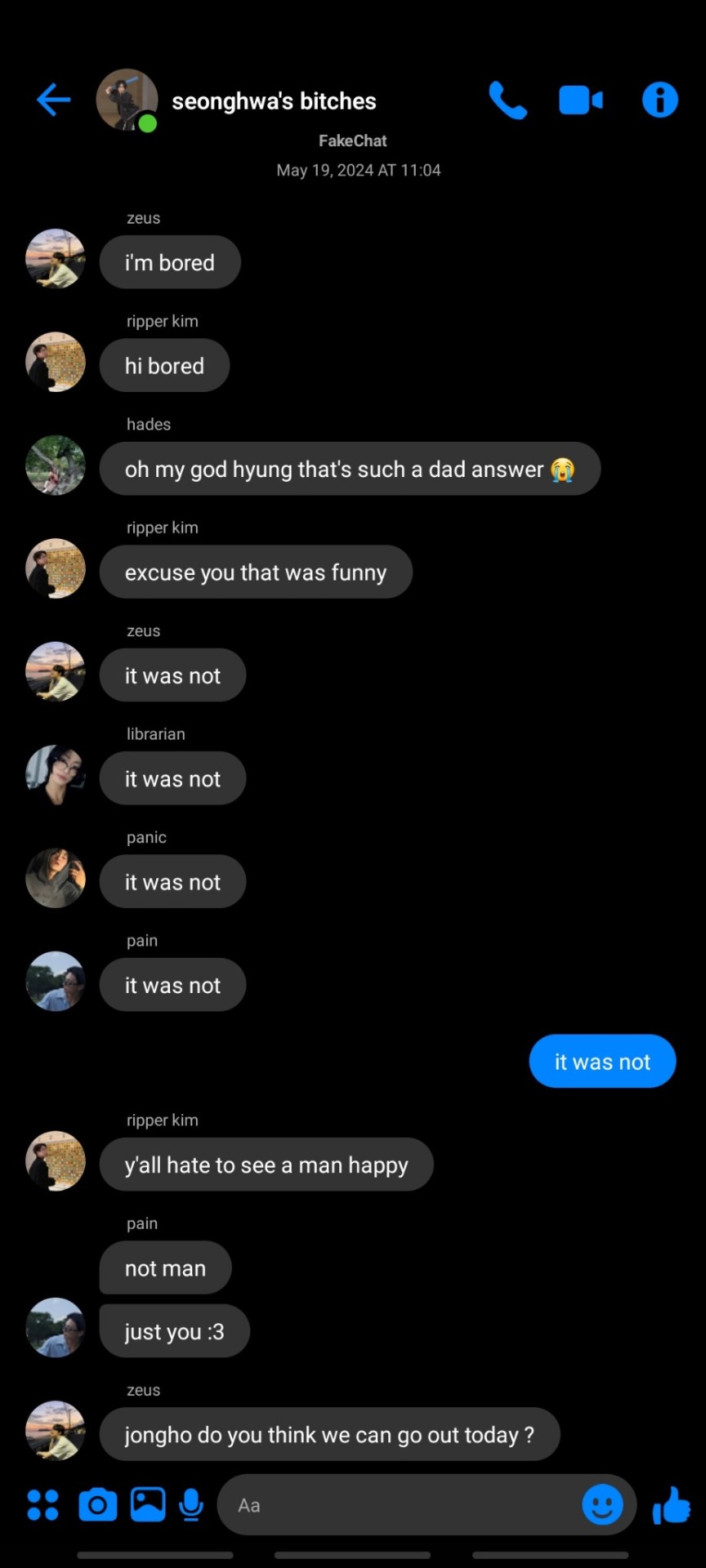Click the message input field
Screen dimensions: 706x1568
pyautogui.click(x=400, y=1504)
